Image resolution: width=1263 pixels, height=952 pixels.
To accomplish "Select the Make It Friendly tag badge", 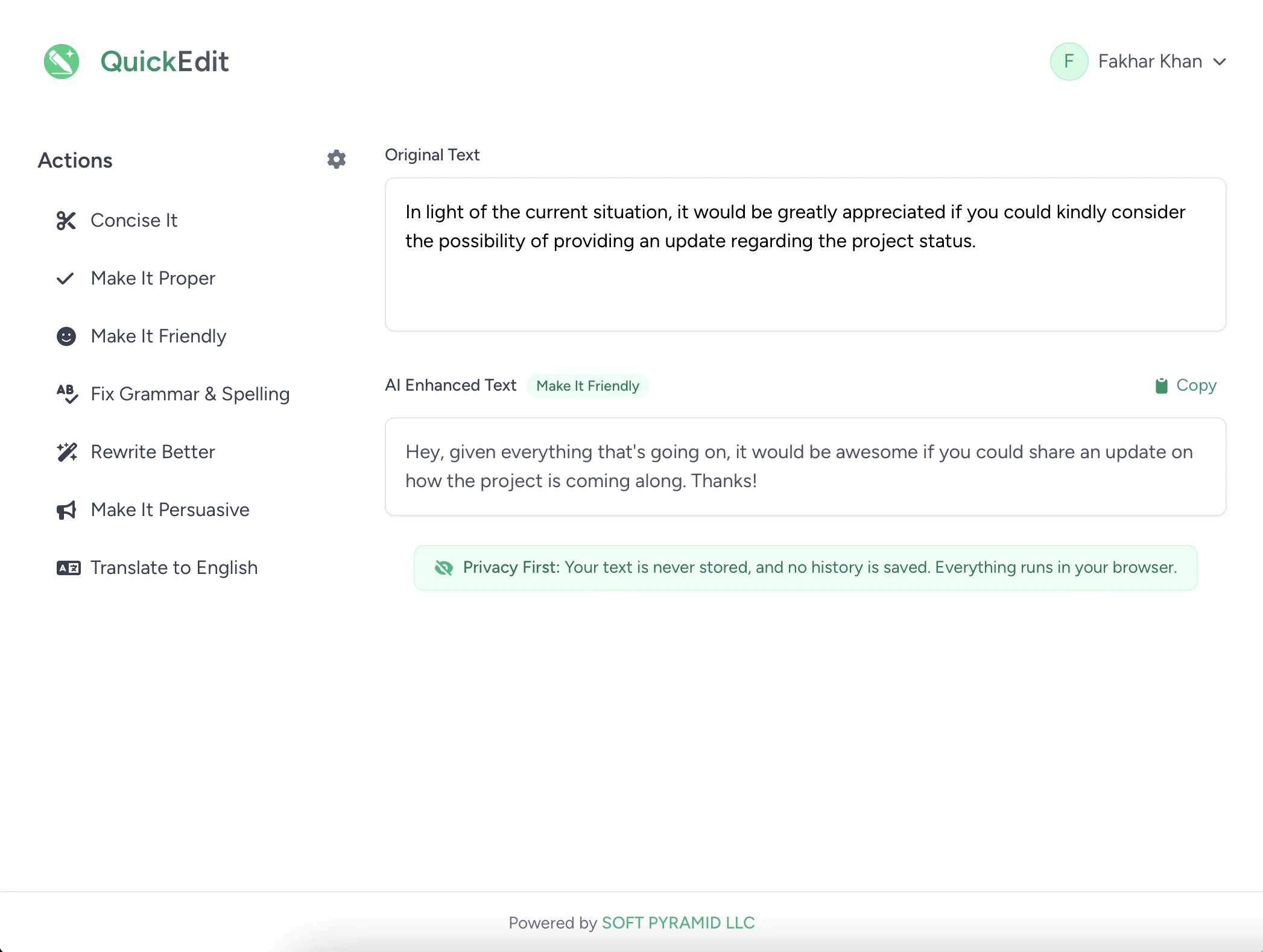I will pyautogui.click(x=588, y=386).
